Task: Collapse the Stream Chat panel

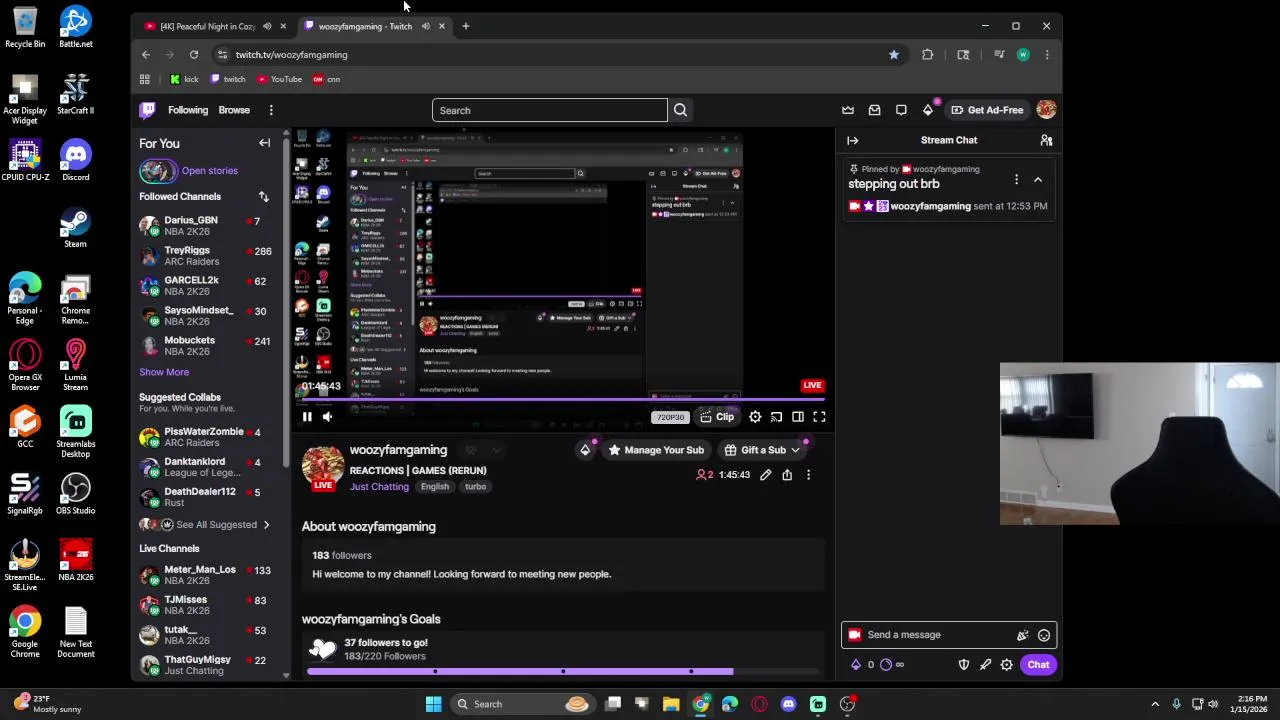Action: tap(852, 140)
